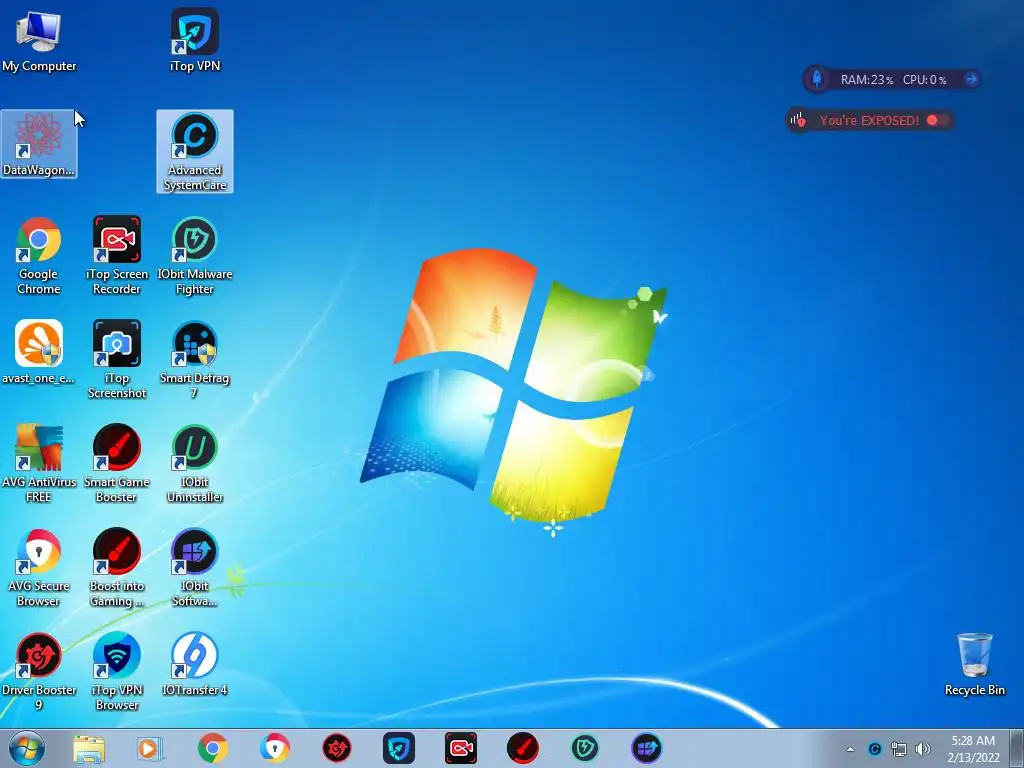Launch AVG Secure Browser from the taskbar
Viewport: 1024px width, 768px height.
pos(274,748)
